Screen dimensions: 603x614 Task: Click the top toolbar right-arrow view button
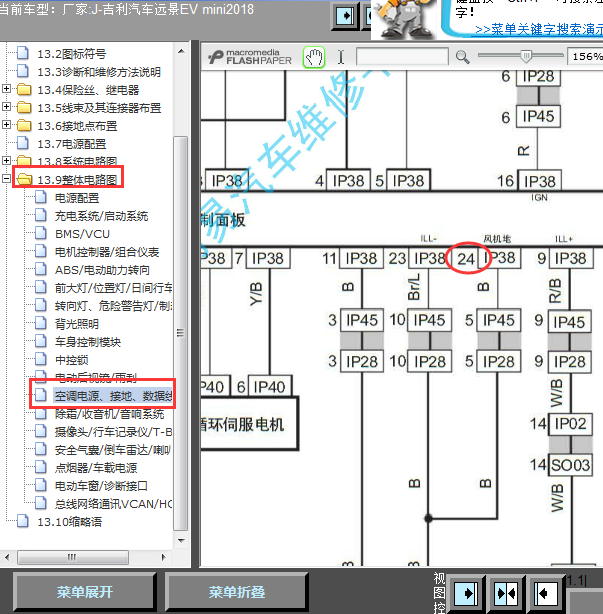(x=345, y=16)
